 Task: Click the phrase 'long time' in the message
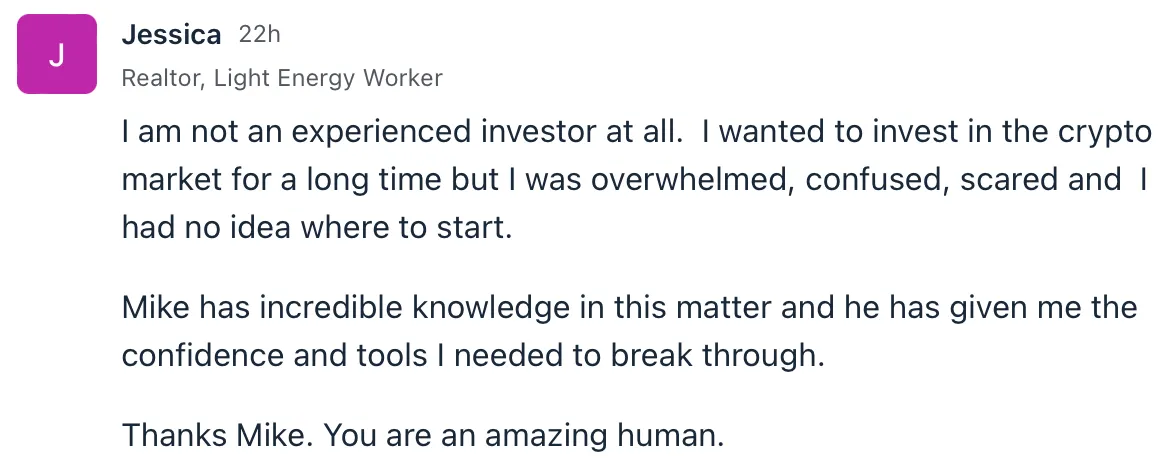(x=374, y=181)
